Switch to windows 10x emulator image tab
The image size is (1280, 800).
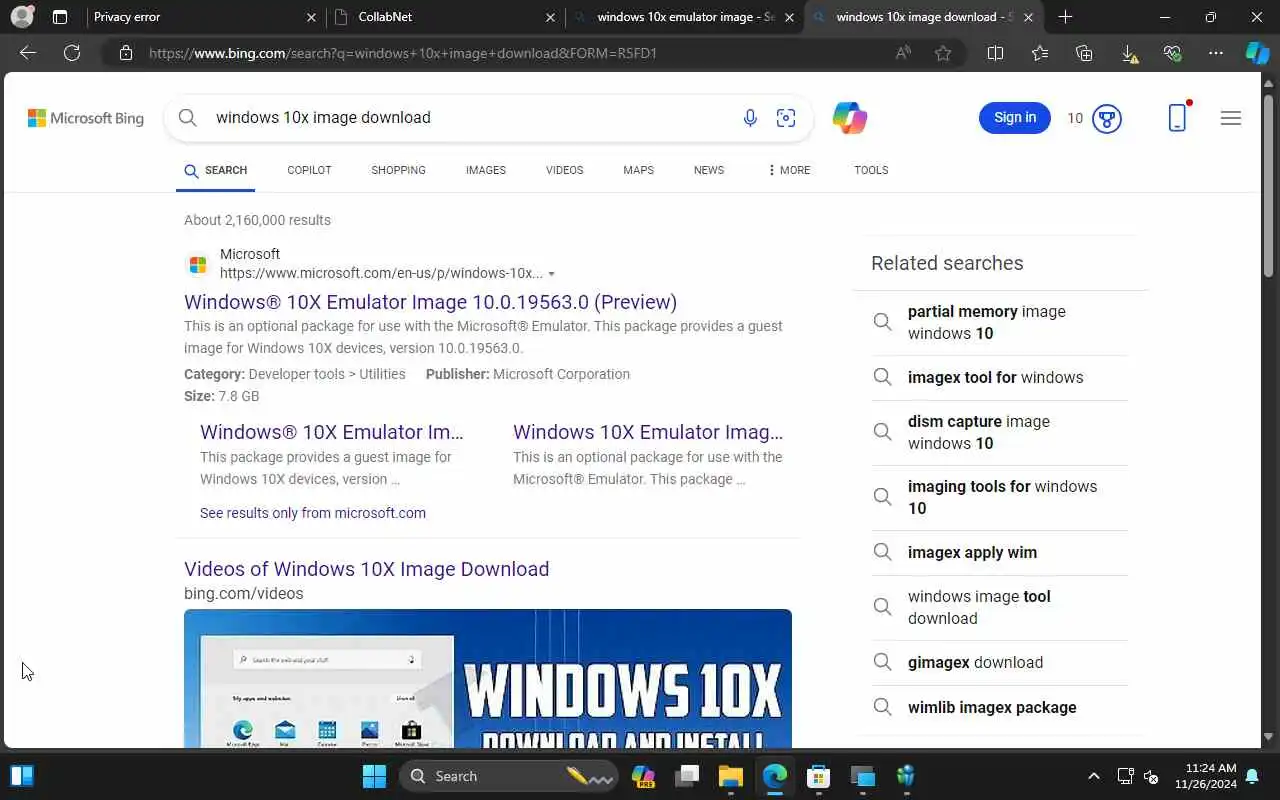click(683, 17)
